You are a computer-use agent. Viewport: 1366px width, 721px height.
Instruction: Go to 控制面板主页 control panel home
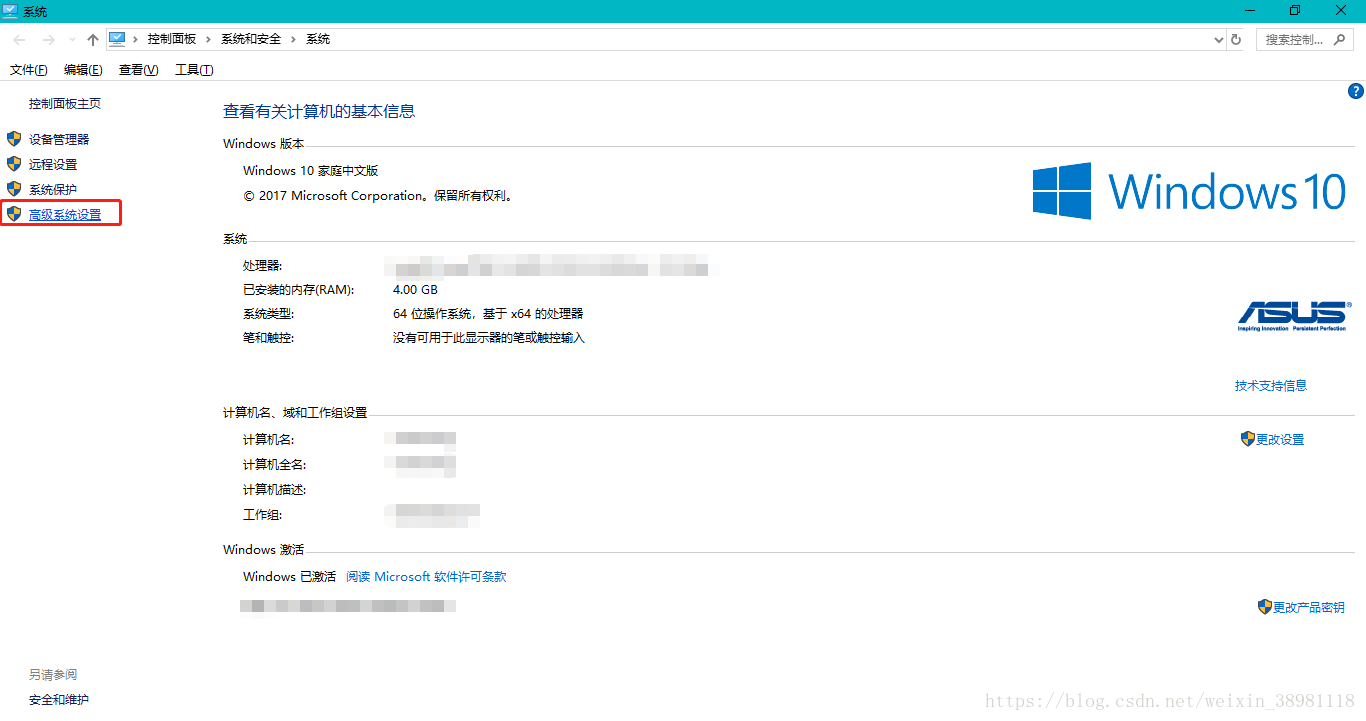tap(65, 103)
